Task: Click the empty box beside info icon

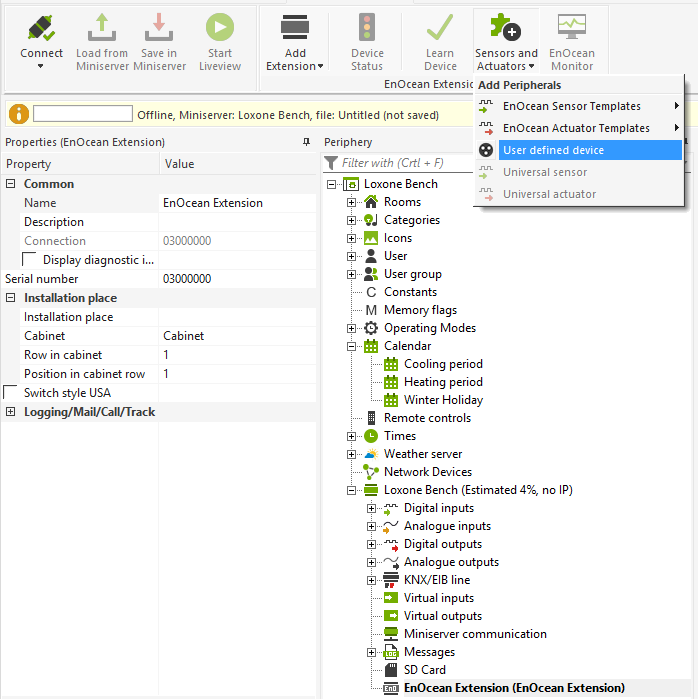Action: [x=83, y=114]
